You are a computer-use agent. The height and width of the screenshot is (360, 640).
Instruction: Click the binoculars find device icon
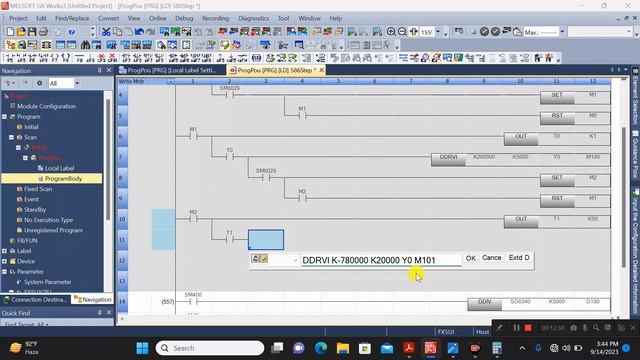tap(85, 45)
